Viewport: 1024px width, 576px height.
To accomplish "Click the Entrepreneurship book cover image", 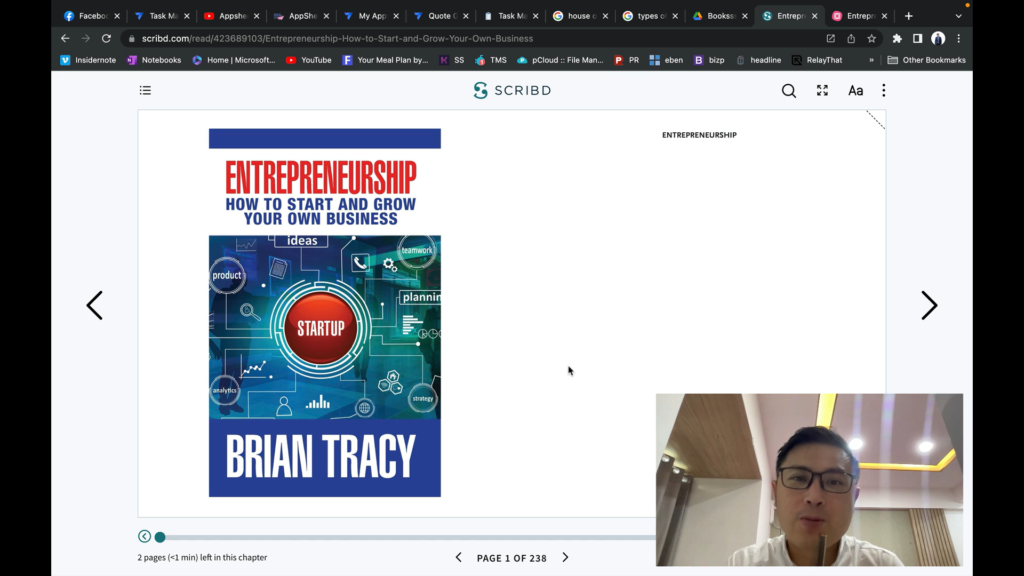I will 325,313.
